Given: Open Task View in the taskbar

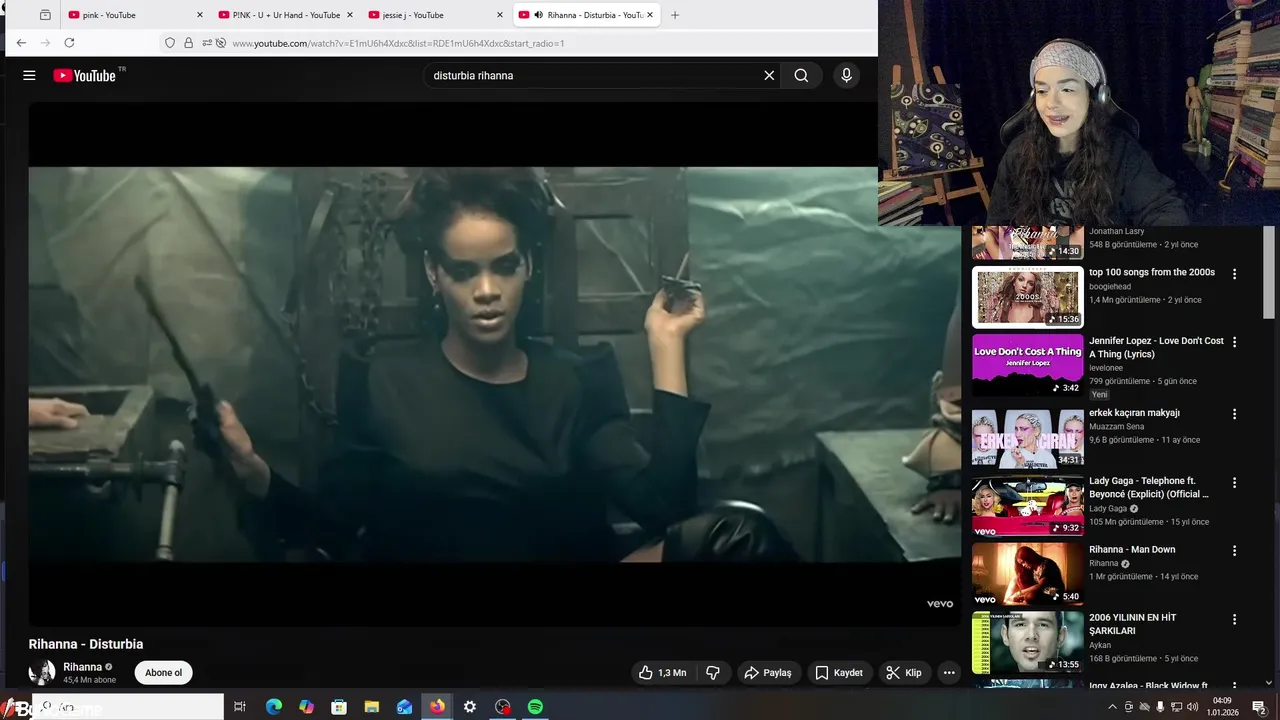Looking at the screenshot, I should click(240, 707).
